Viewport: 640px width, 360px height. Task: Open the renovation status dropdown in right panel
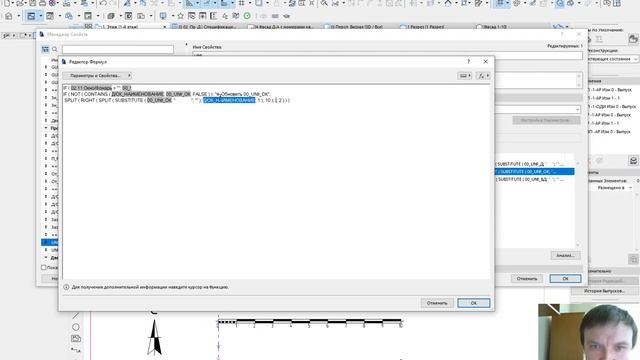pyautogui.click(x=612, y=59)
